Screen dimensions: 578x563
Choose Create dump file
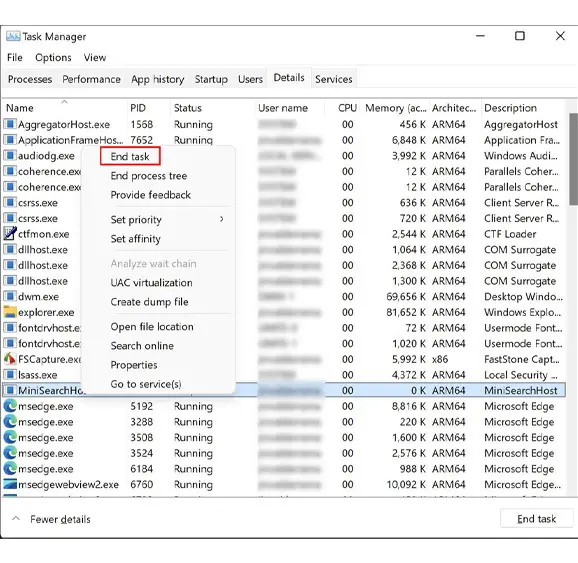pos(149,302)
